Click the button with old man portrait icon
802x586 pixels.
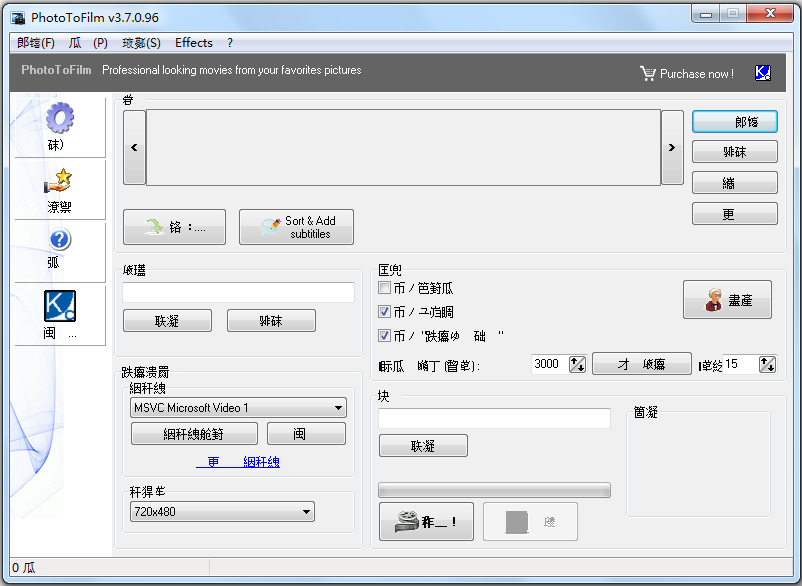[x=727, y=300]
